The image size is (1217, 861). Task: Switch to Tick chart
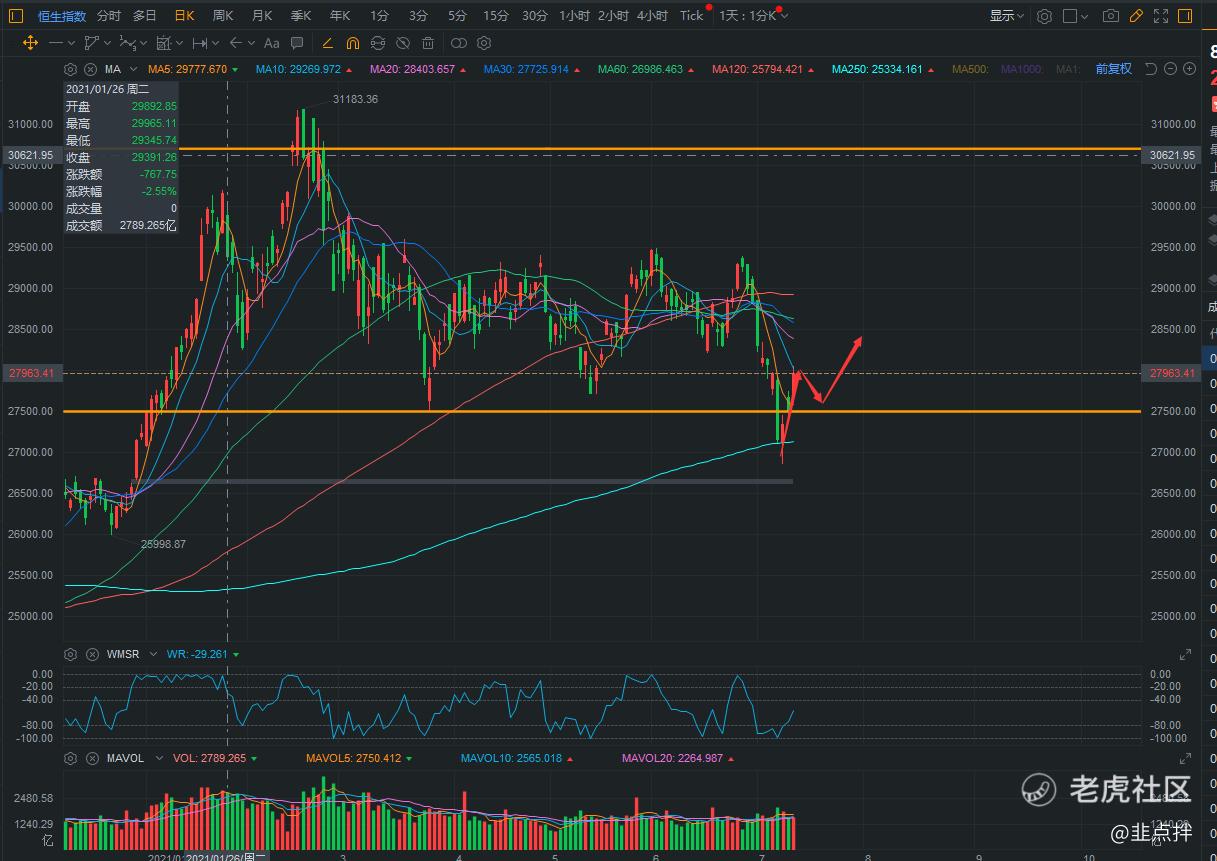coord(691,16)
